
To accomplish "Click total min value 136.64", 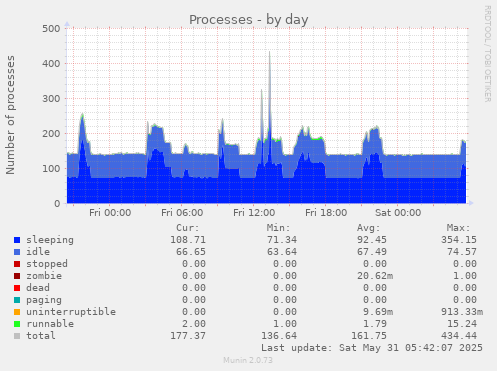I will pyautogui.click(x=279, y=336).
